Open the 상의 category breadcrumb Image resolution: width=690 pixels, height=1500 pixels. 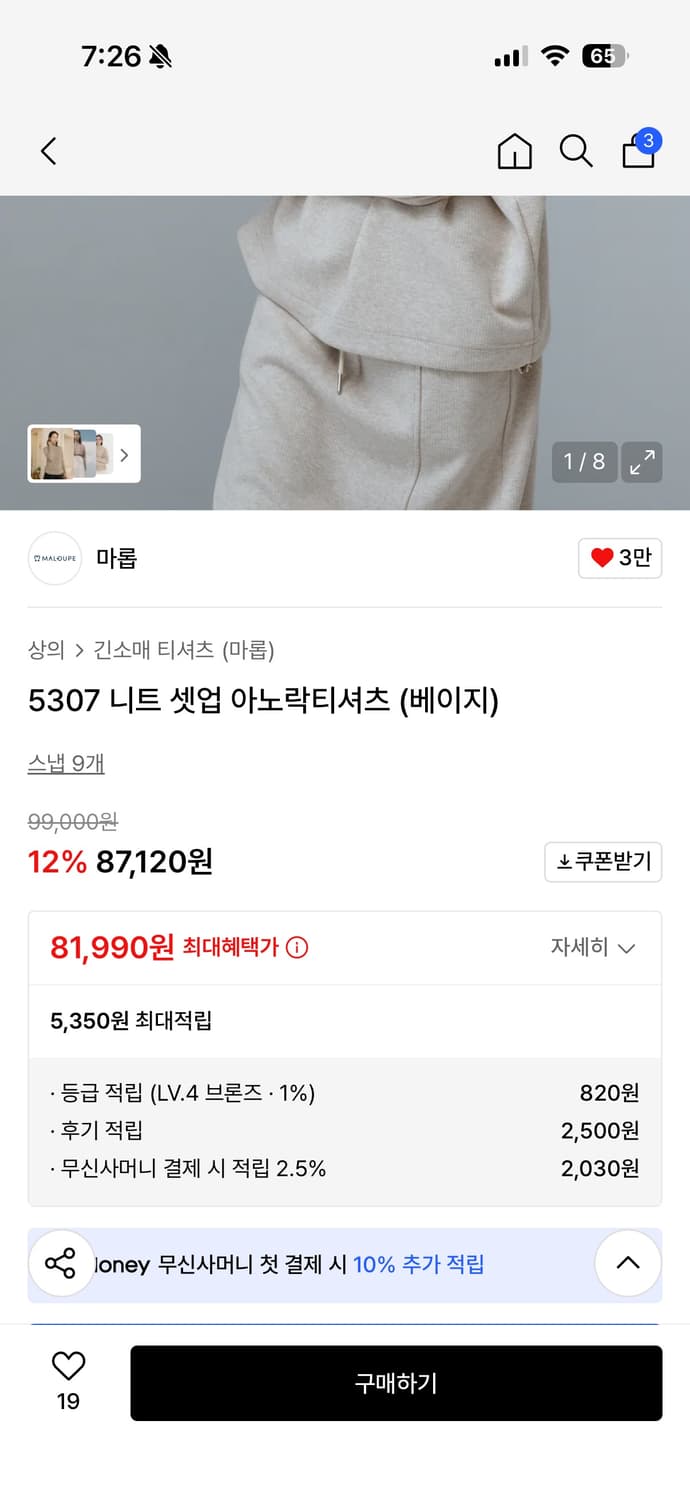pyautogui.click(x=44, y=650)
